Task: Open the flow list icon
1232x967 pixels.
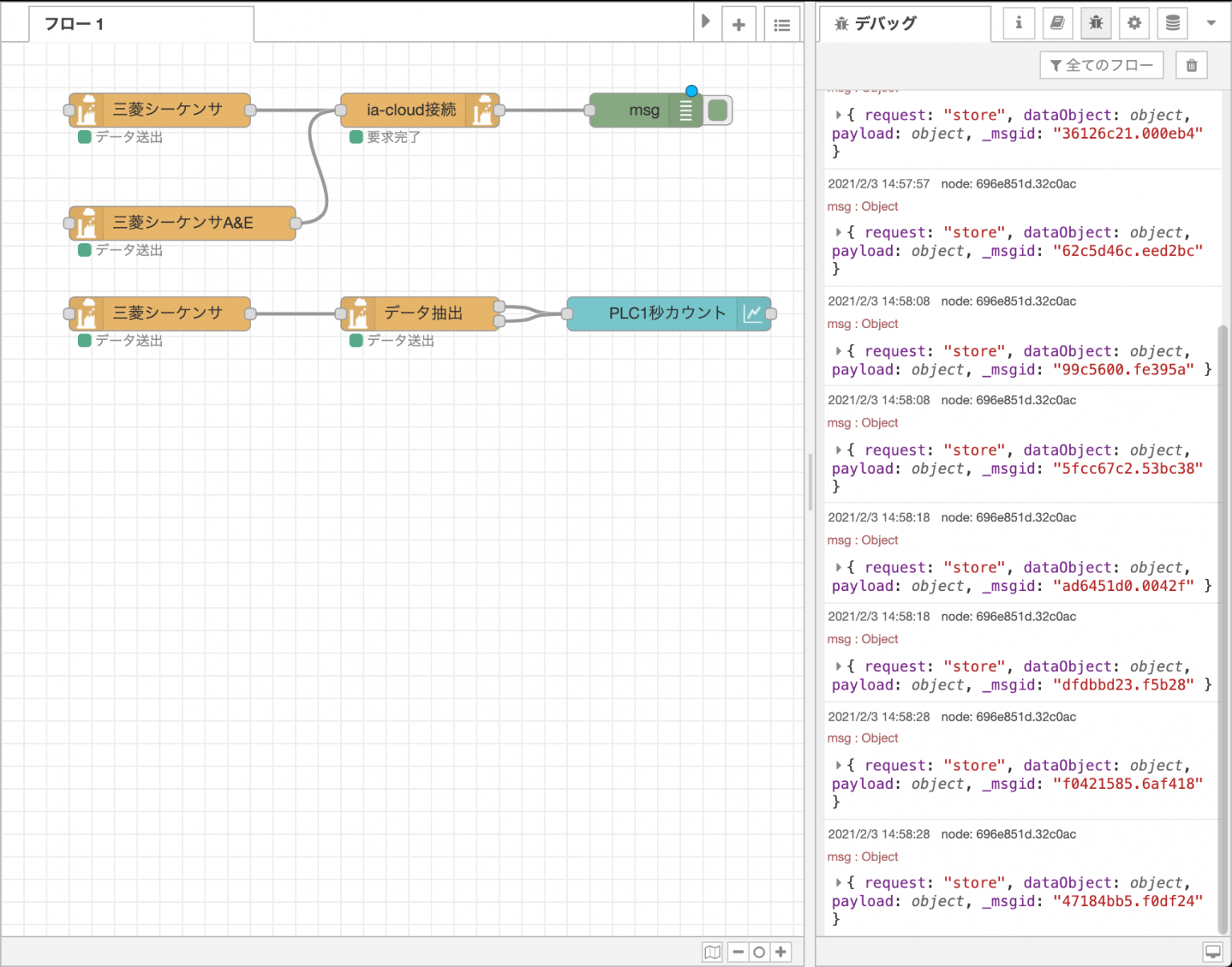Action: coord(782,25)
